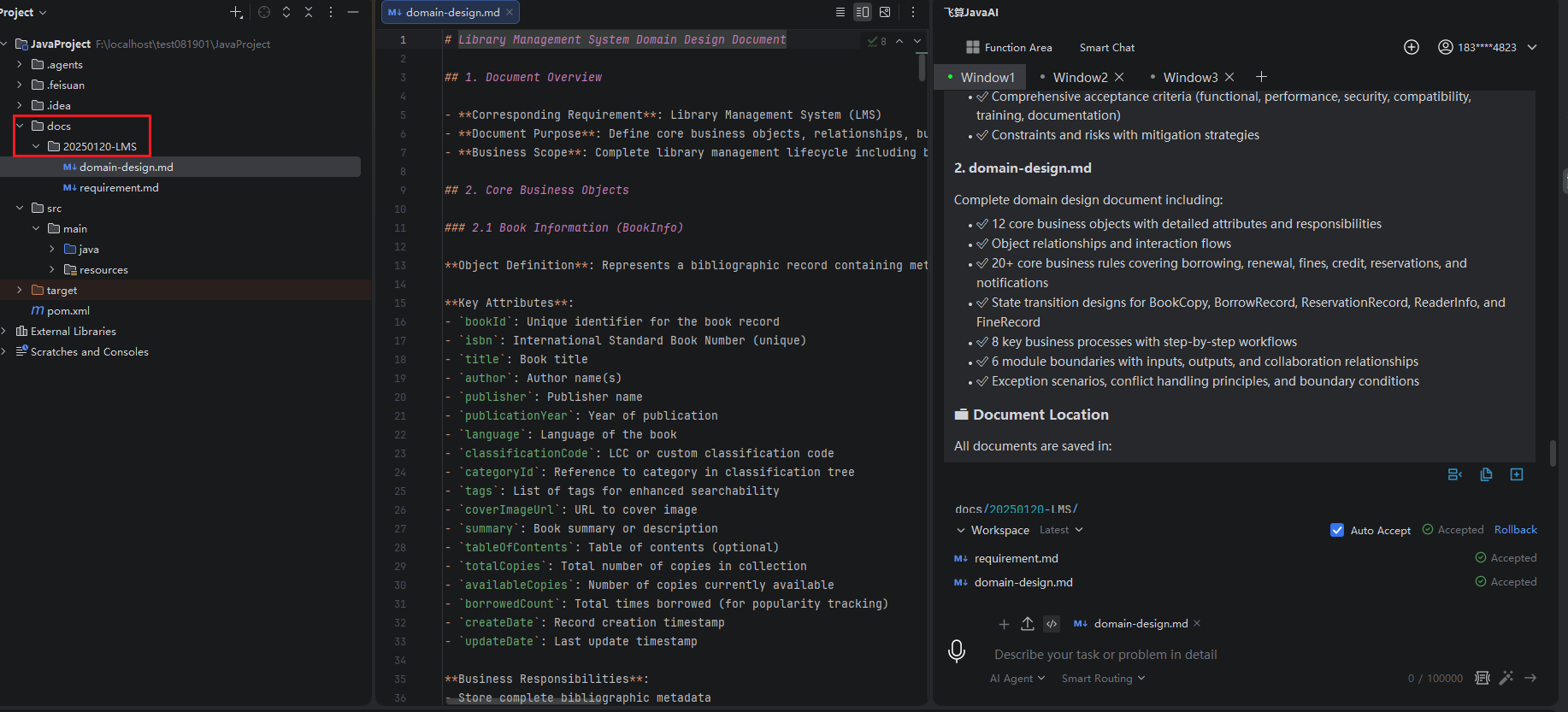Select requirement.md in project tree
Image resolution: width=1568 pixels, height=712 pixels.
click(x=119, y=187)
